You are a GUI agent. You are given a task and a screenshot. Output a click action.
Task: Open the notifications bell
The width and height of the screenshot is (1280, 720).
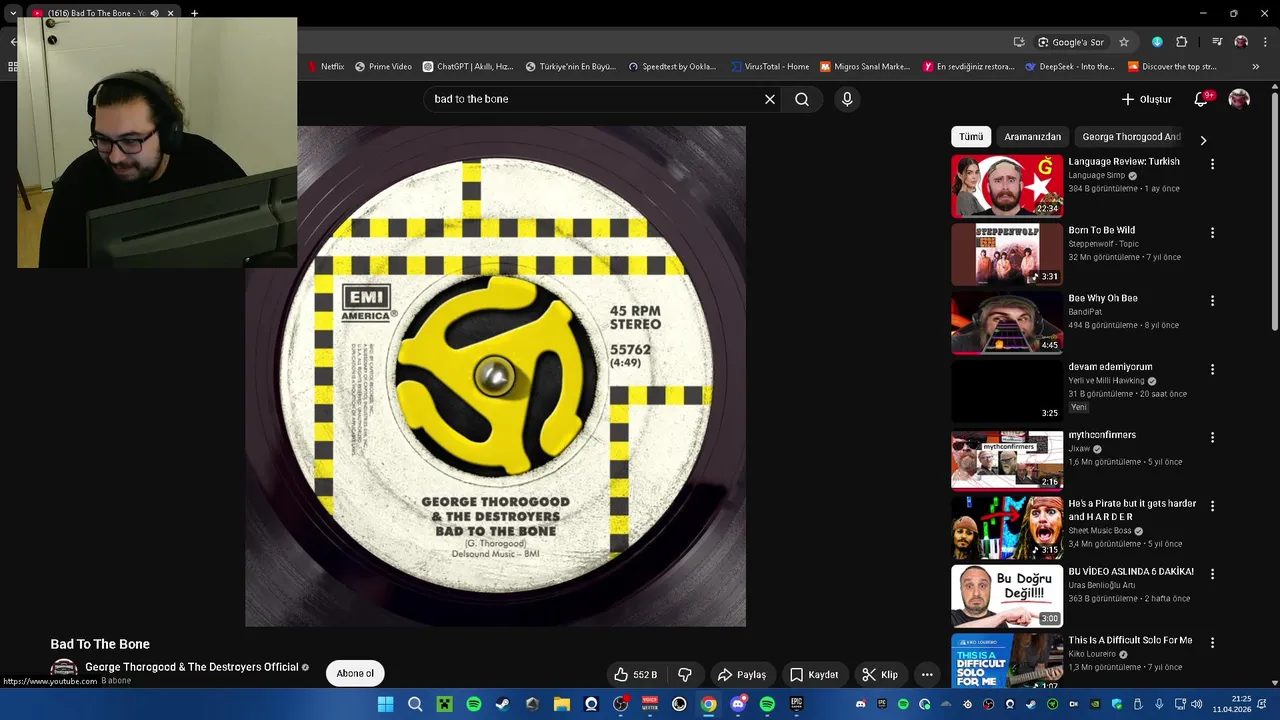[x=1201, y=99]
